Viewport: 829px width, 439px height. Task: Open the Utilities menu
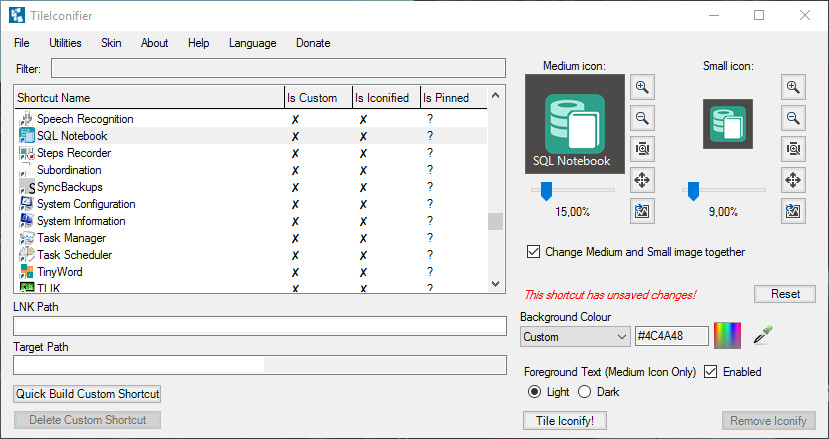click(66, 43)
